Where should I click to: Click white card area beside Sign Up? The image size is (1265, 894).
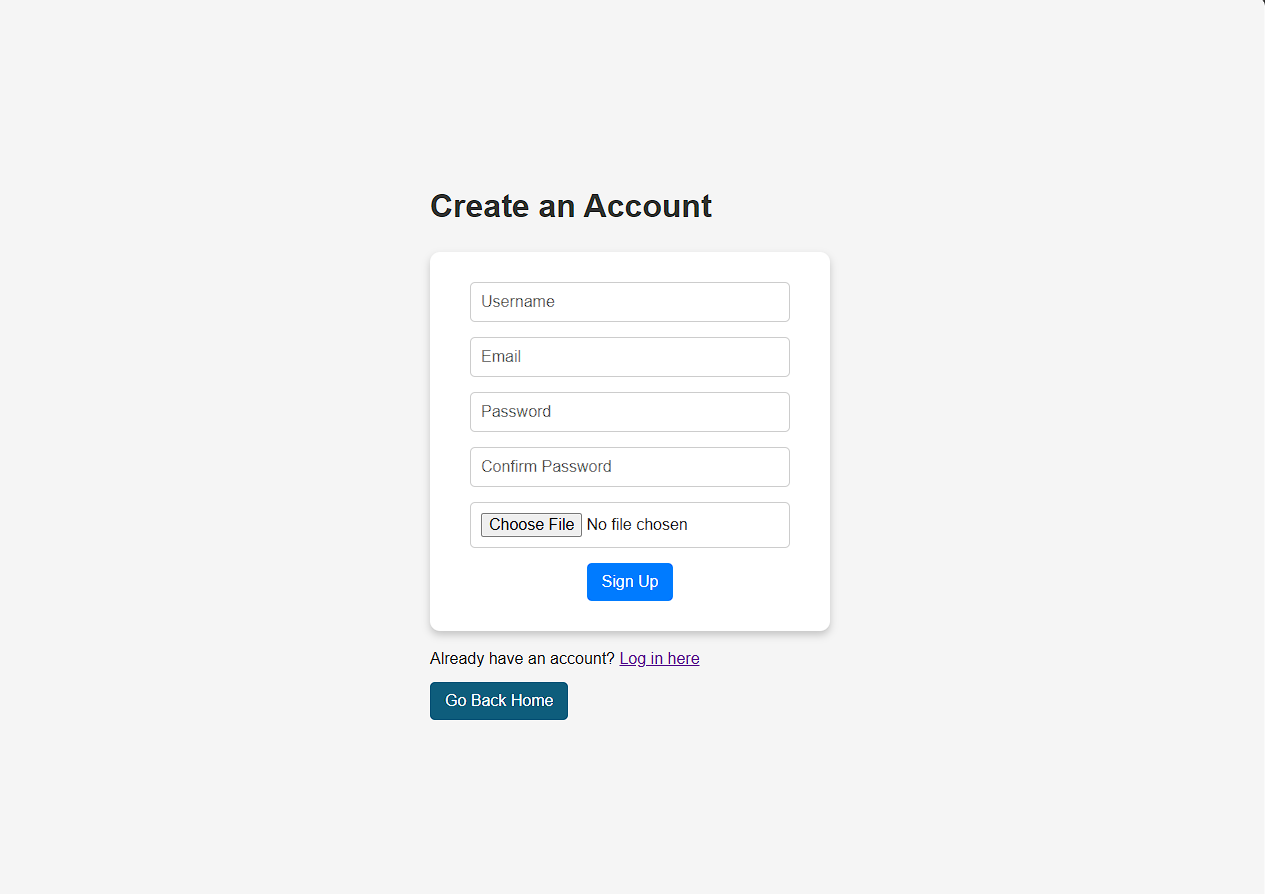[750, 584]
